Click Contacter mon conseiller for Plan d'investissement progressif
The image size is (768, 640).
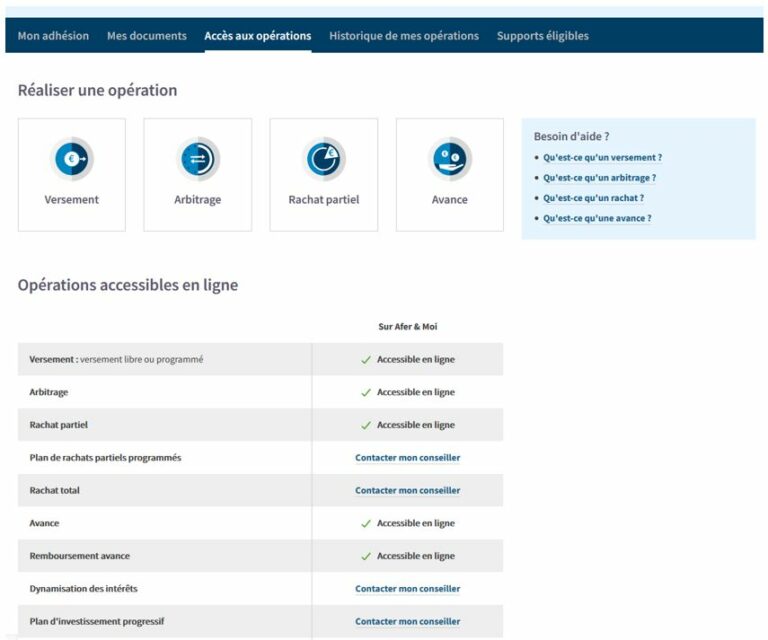[408, 622]
